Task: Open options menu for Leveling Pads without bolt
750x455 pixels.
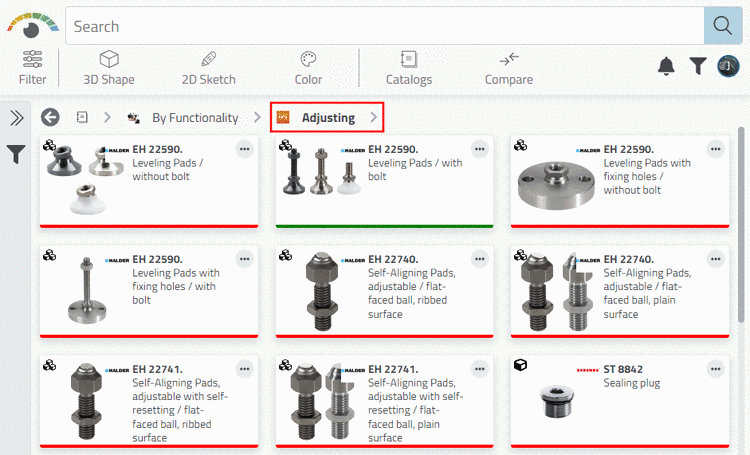Action: 244,149
